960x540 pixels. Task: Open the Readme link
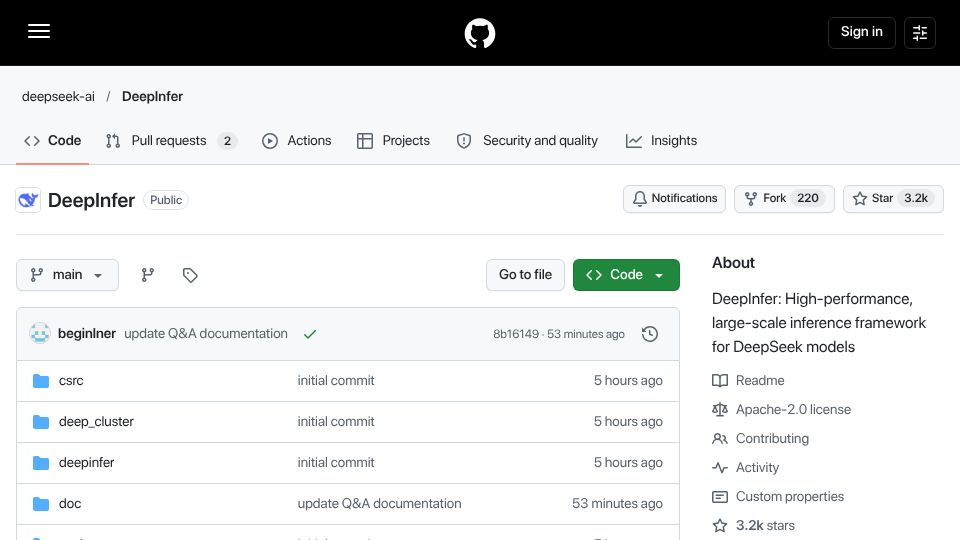coord(760,380)
